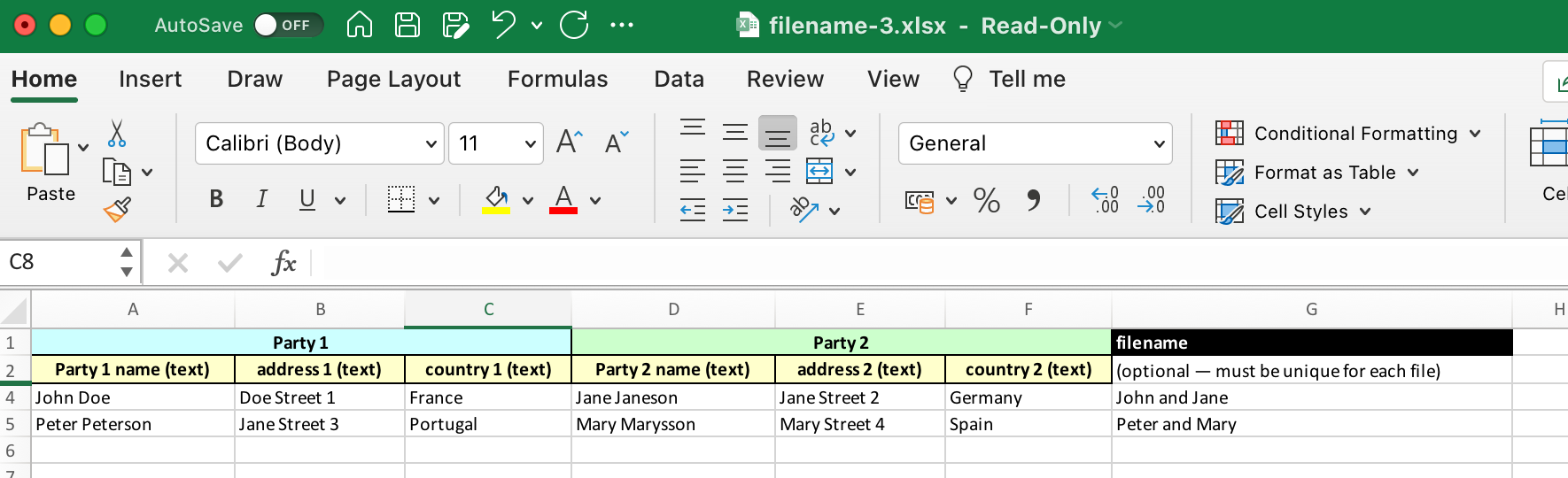The width and height of the screenshot is (1568, 478).
Task: Toggle Italic formatting
Action: click(261, 200)
